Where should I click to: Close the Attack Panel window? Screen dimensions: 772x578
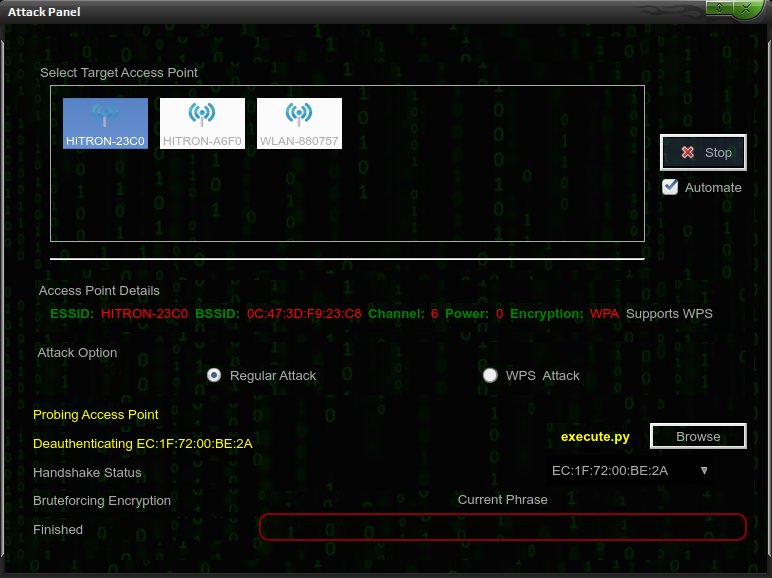point(747,7)
